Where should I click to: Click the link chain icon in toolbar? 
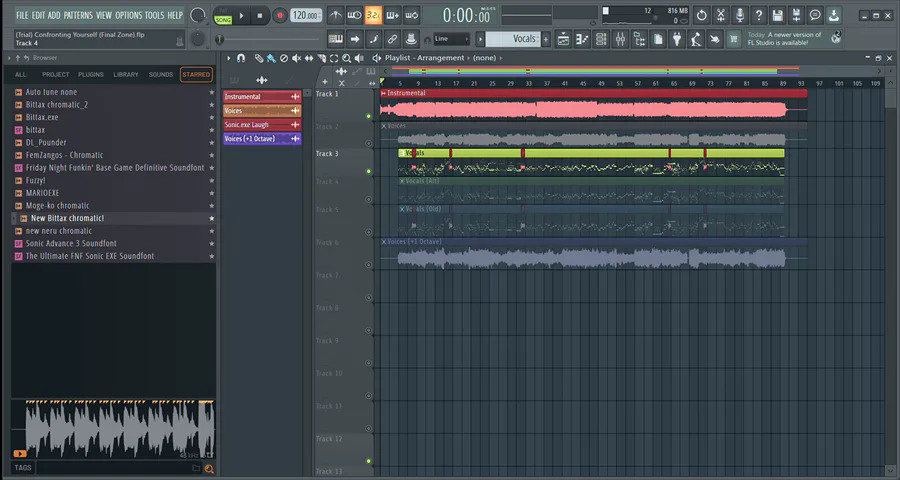pos(392,39)
